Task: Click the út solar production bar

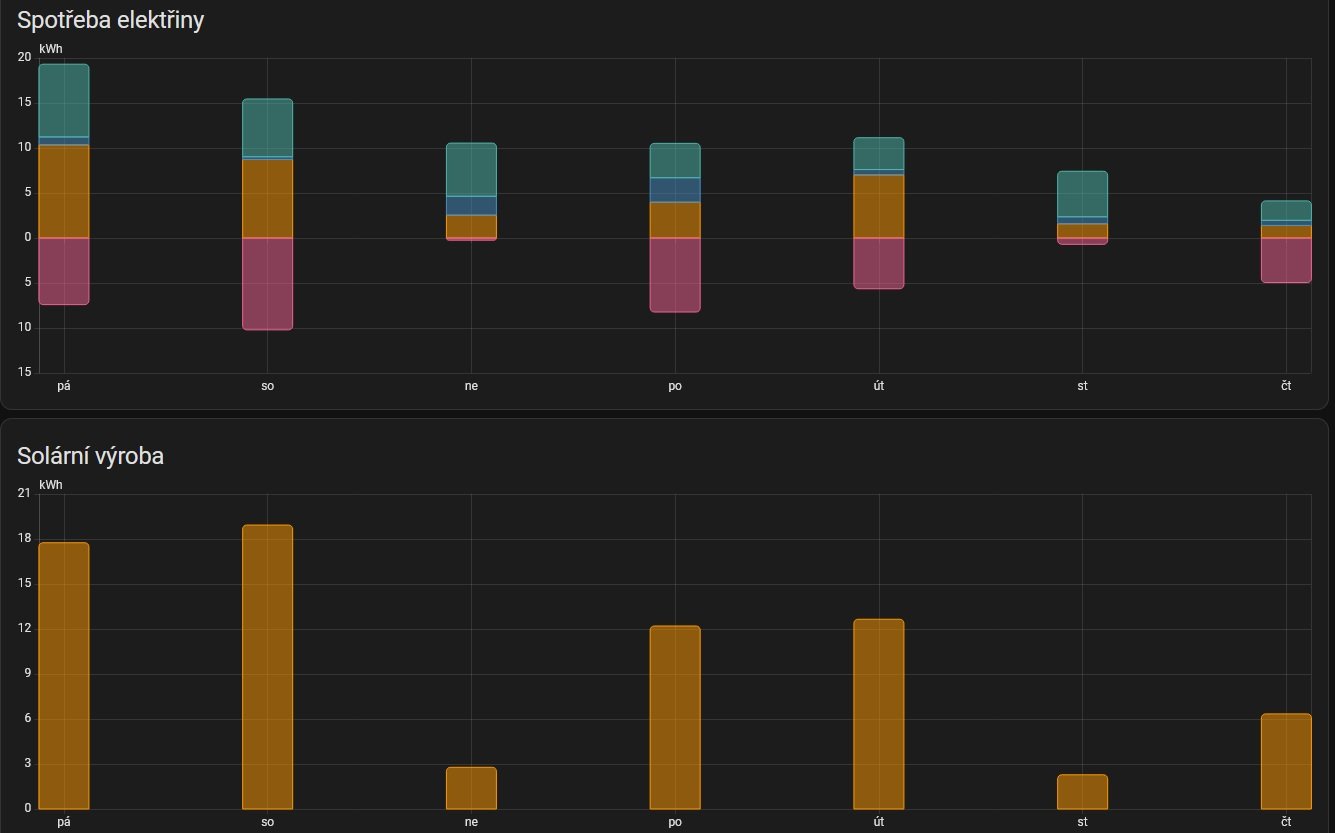Action: pos(879,714)
